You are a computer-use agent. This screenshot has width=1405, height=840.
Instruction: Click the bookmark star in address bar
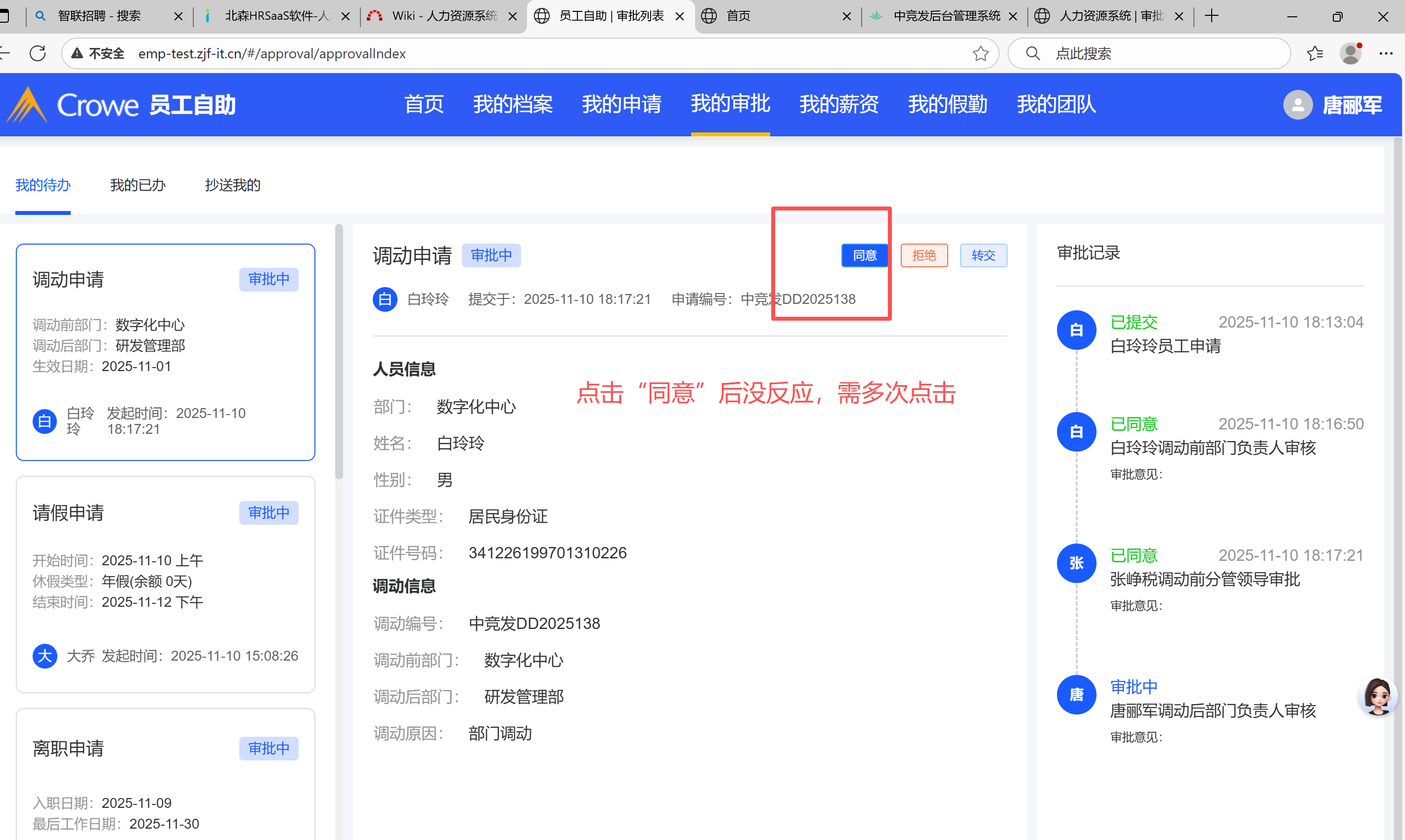[x=980, y=53]
